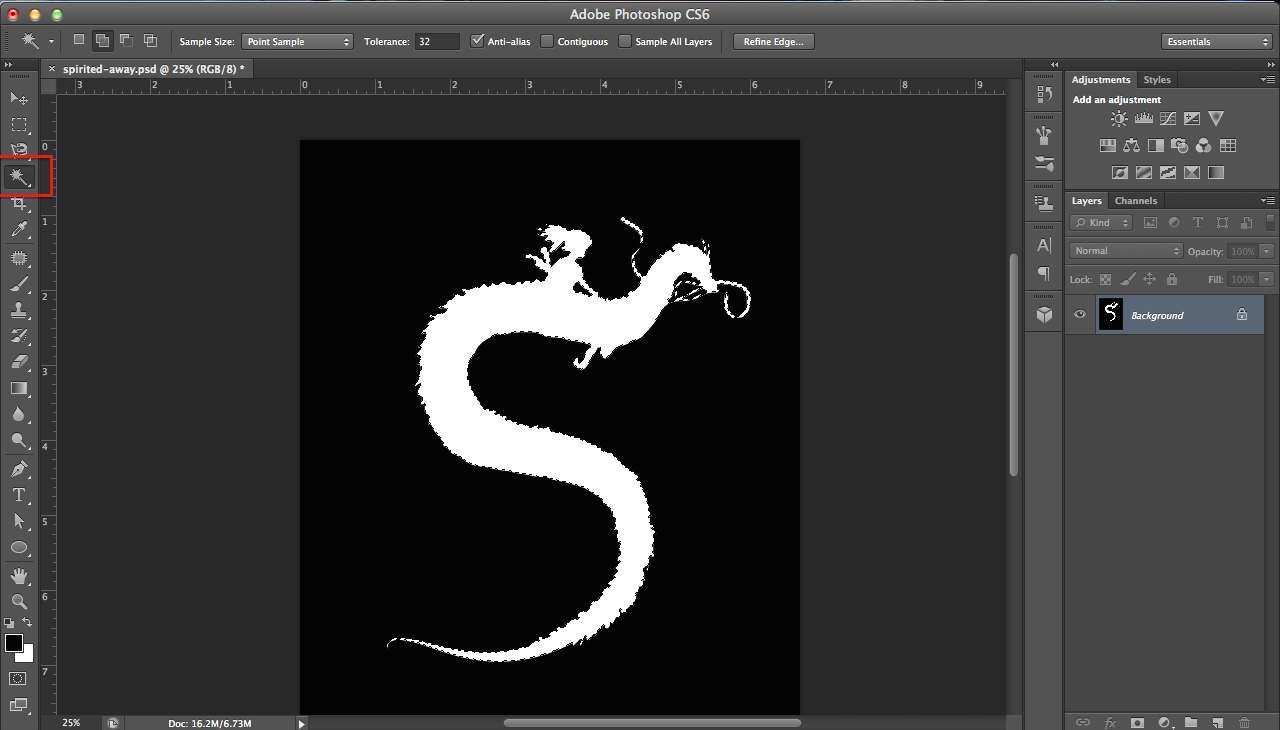Click the Refine Edge button
The height and width of the screenshot is (730, 1280).
click(x=774, y=41)
